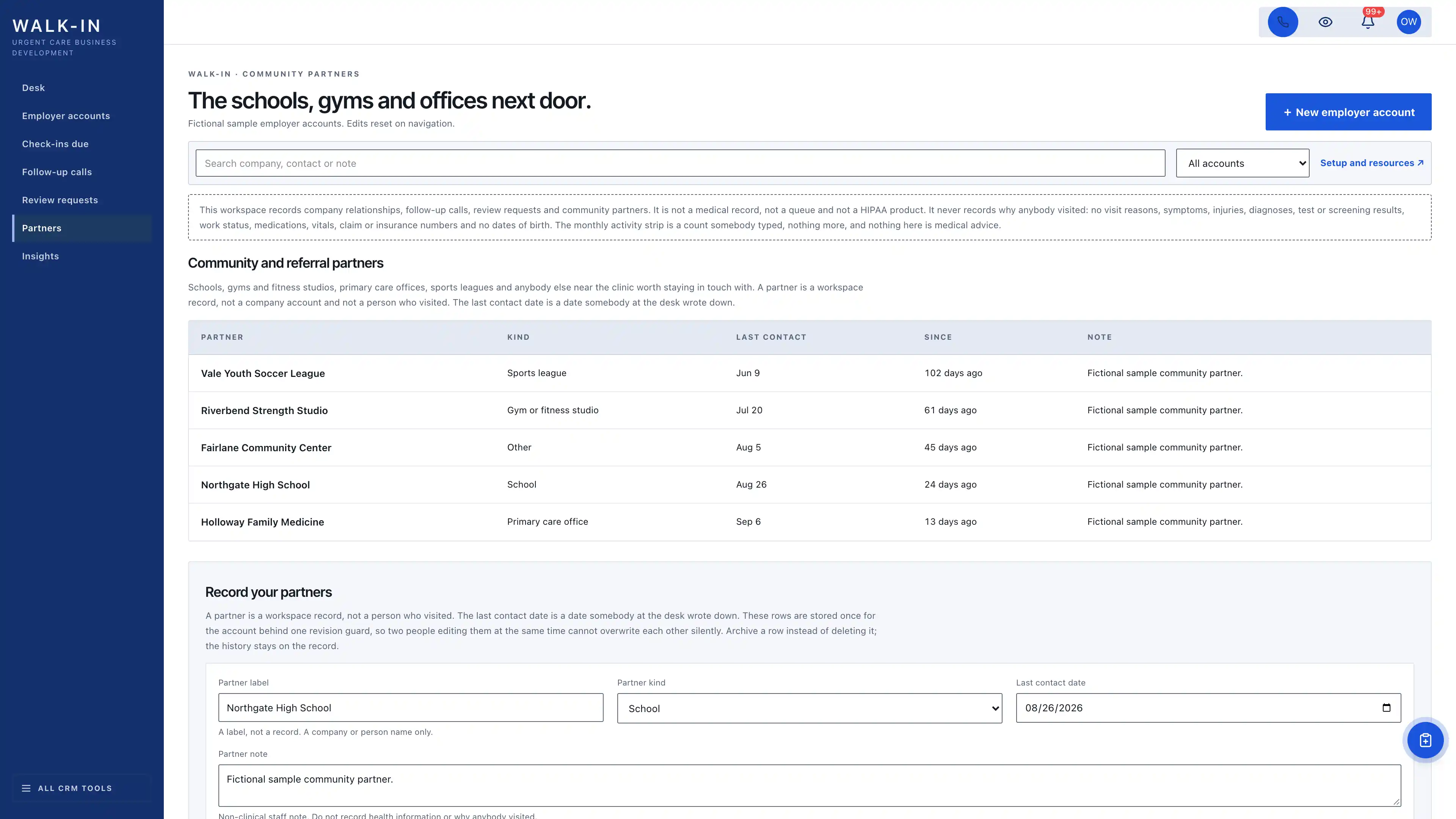This screenshot has height=819, width=1456.
Task: Select Holloway Family Medicine partner
Action: [262, 522]
